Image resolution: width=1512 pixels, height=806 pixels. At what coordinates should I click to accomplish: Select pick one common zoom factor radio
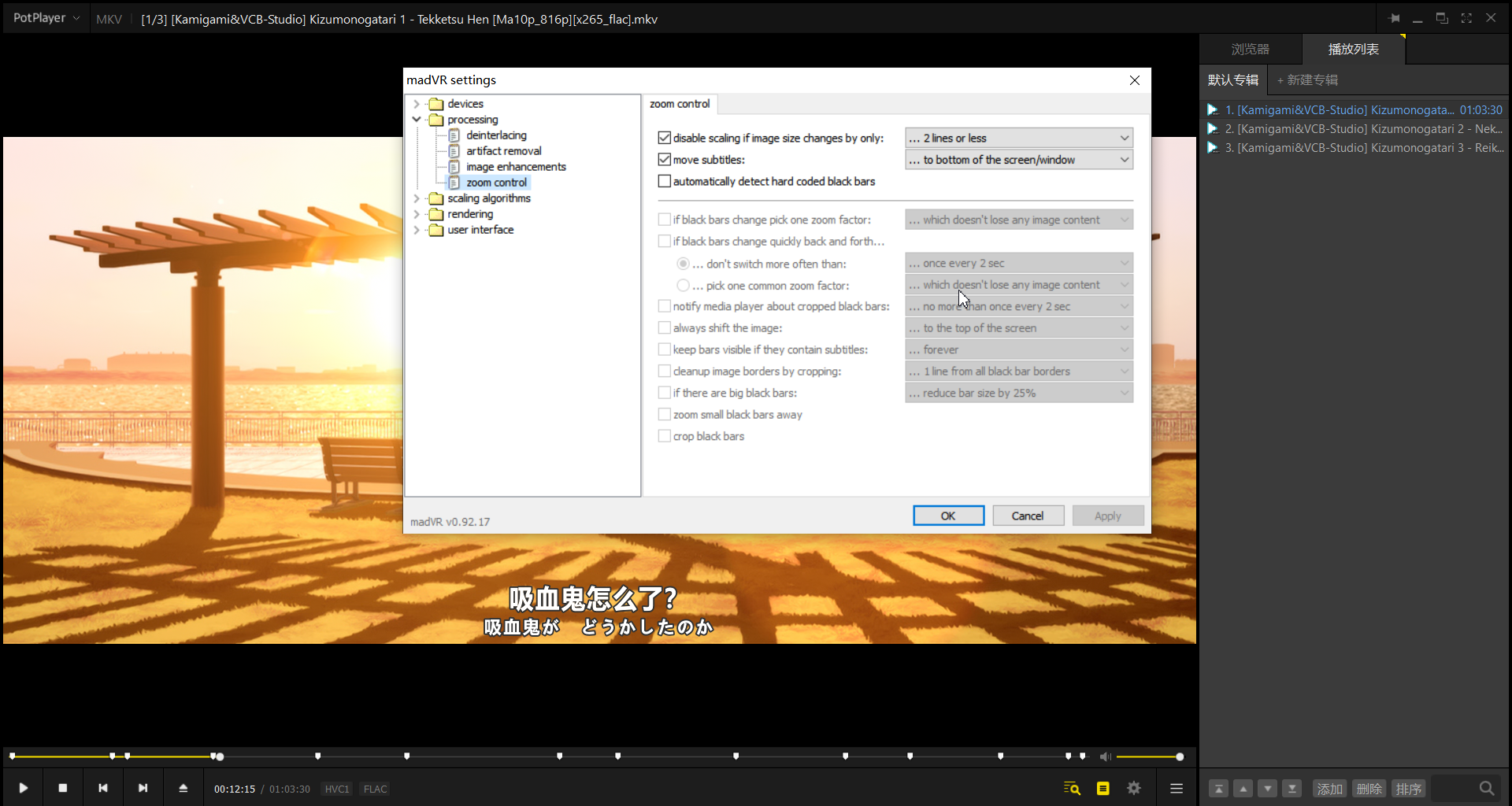(683, 285)
